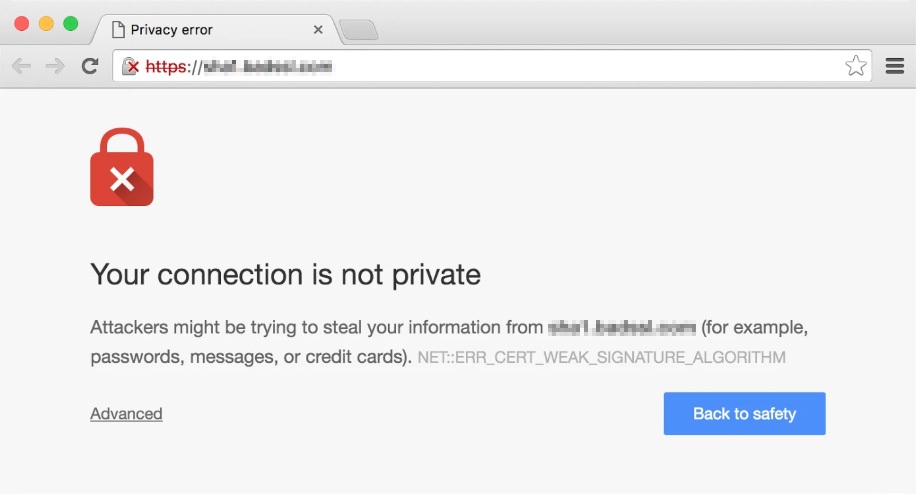Click the red padlock error icon
Screen dimensions: 916x494
[122, 167]
